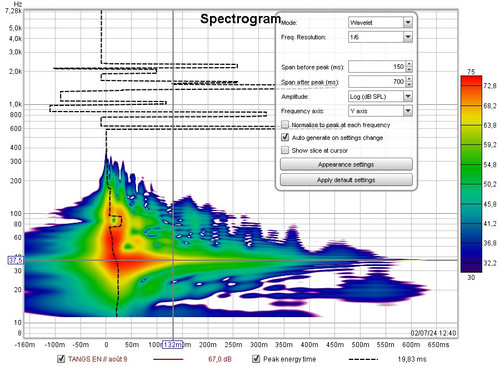Open Appearance settings
This screenshot has height=367, width=500.
point(346,164)
